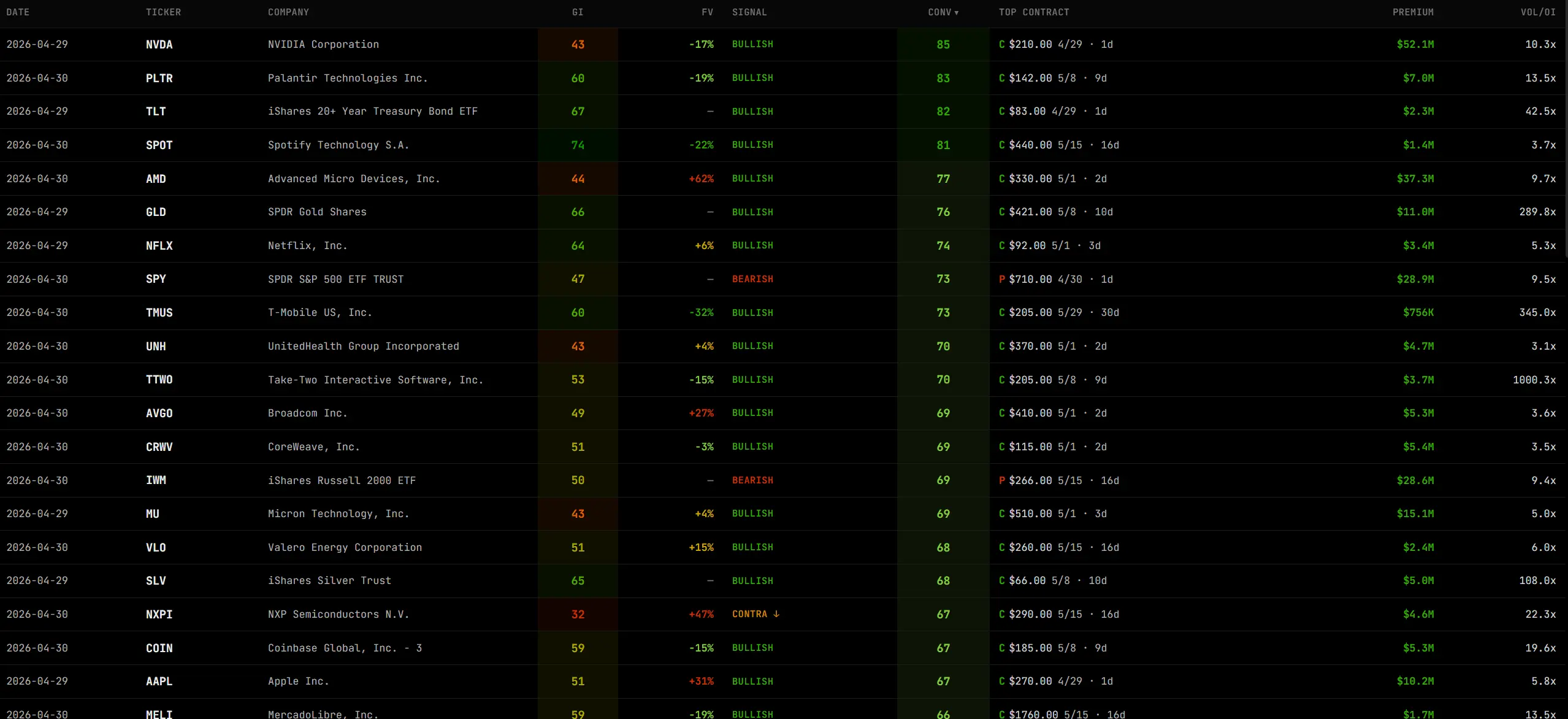Viewport: 1568px width, 719px height.
Task: Click Take-Two Interactive Software, Inc. name
Action: [x=376, y=380]
